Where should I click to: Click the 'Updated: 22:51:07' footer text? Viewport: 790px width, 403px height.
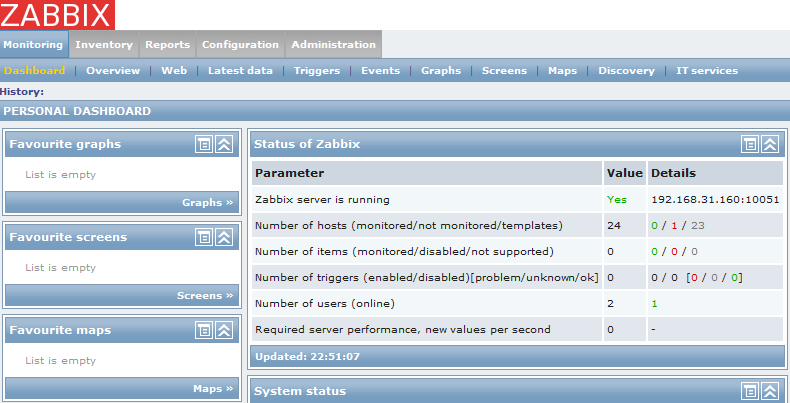(307, 357)
